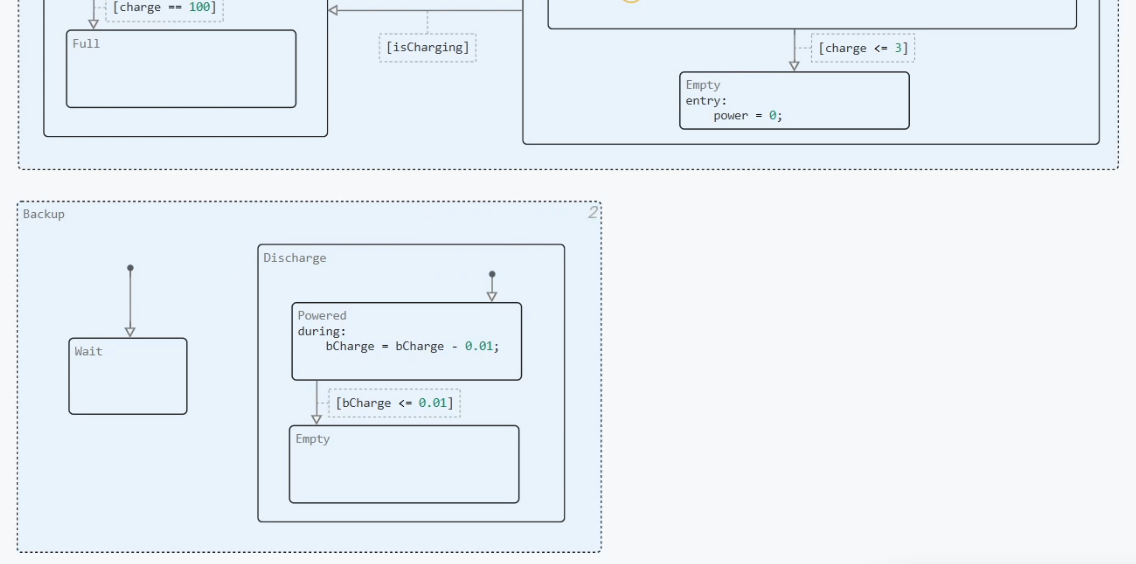
Task: Select the Discharge state title
Action: [x=295, y=258]
